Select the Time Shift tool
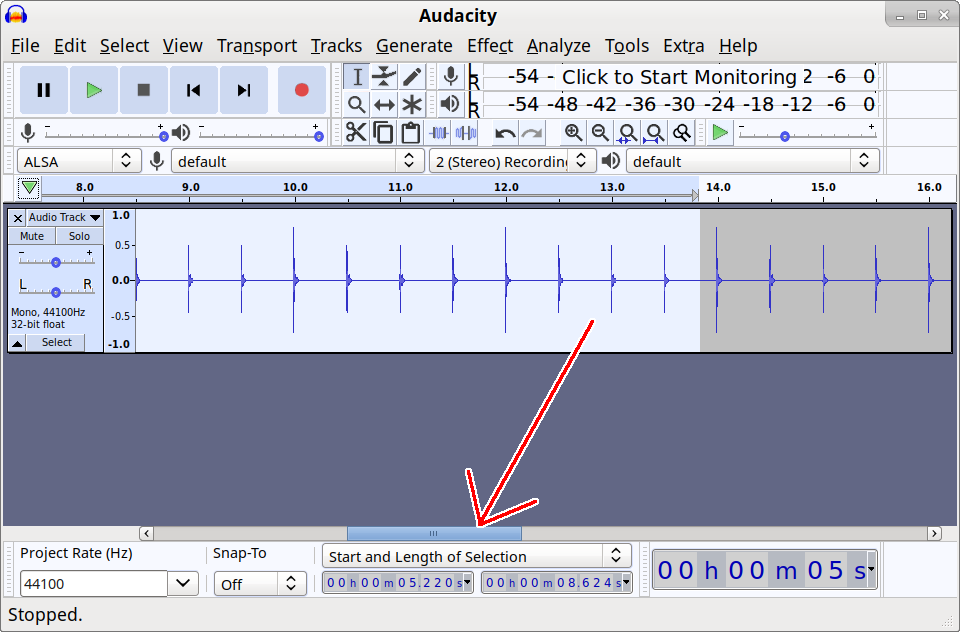Screen dimensions: 960x632 click(384, 105)
